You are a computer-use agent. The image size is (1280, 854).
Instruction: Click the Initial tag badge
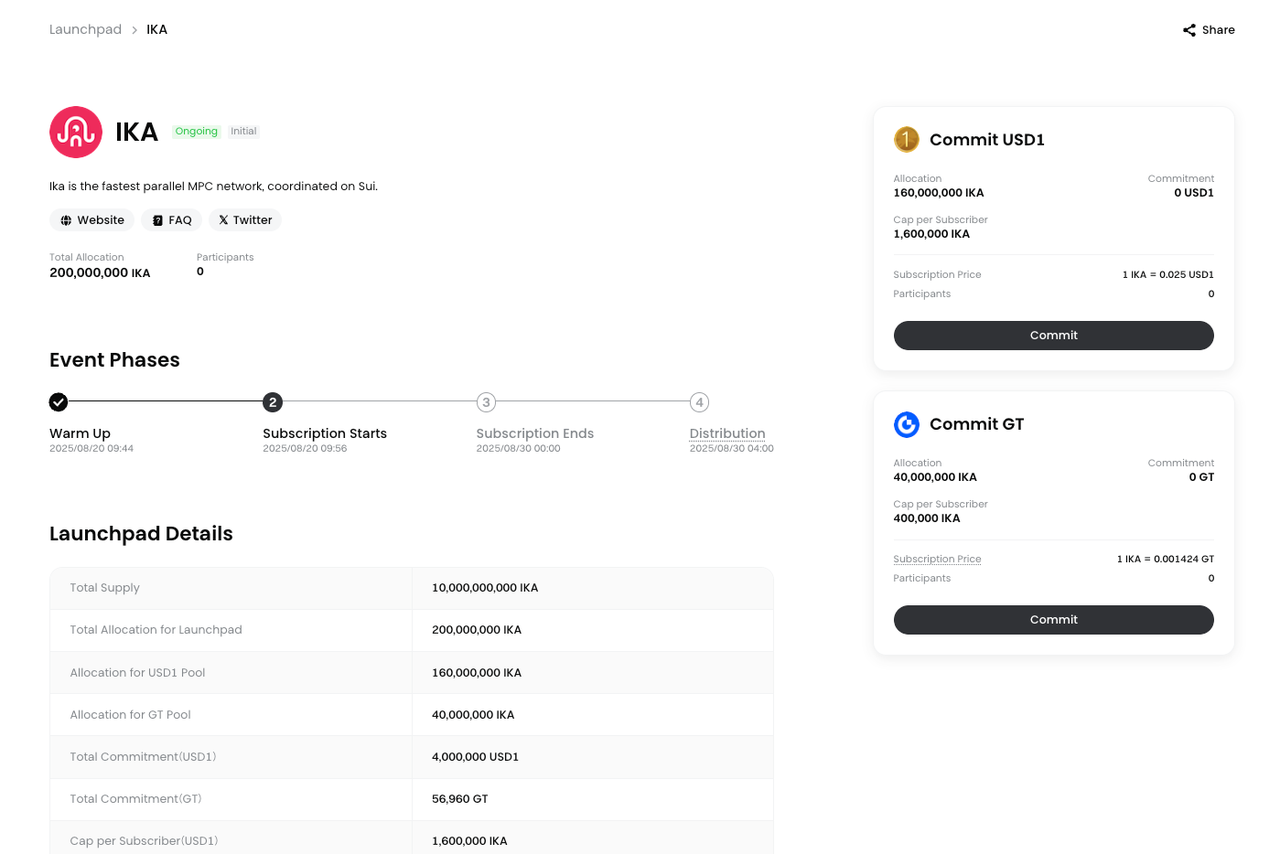click(243, 131)
